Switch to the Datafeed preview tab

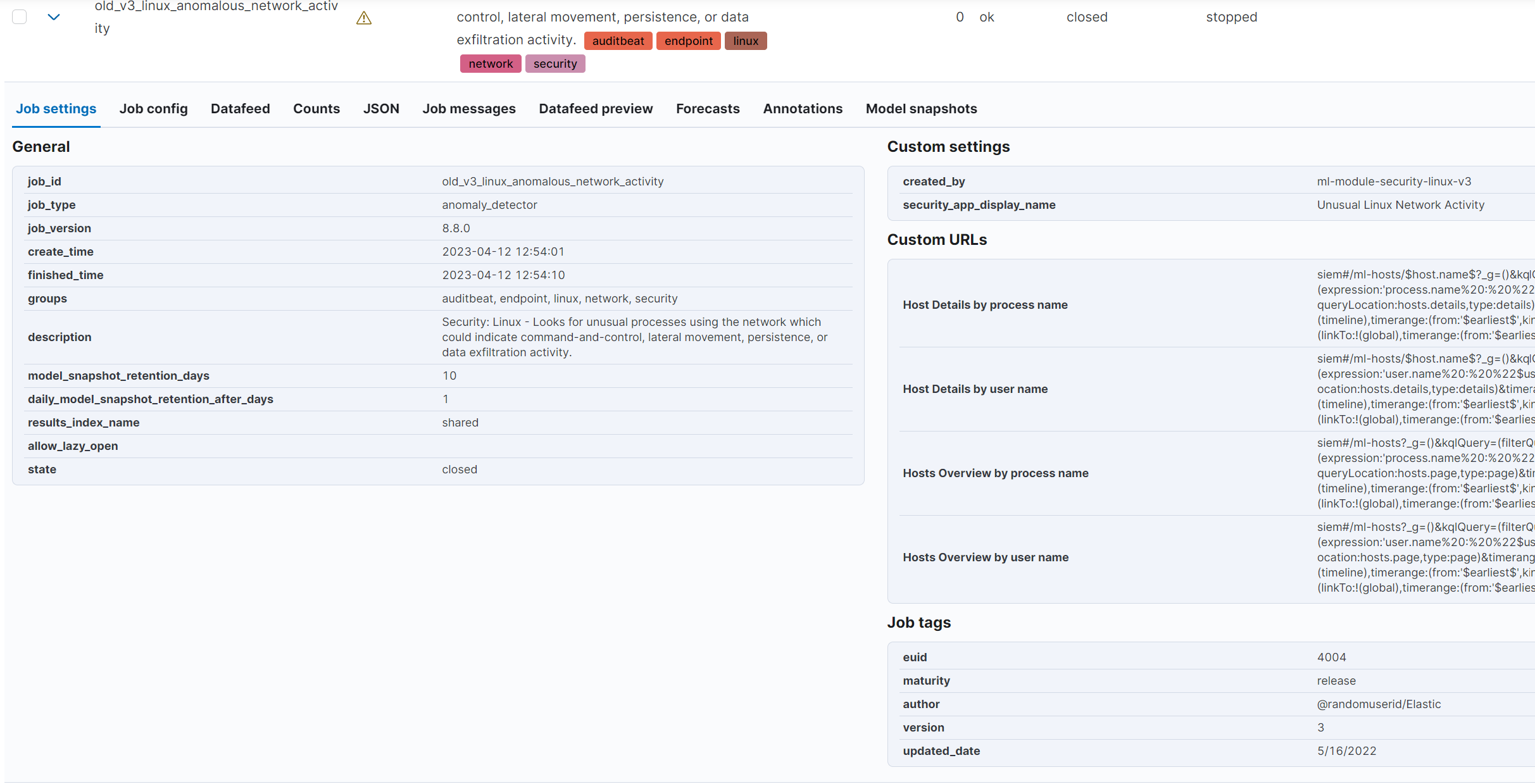pos(595,109)
